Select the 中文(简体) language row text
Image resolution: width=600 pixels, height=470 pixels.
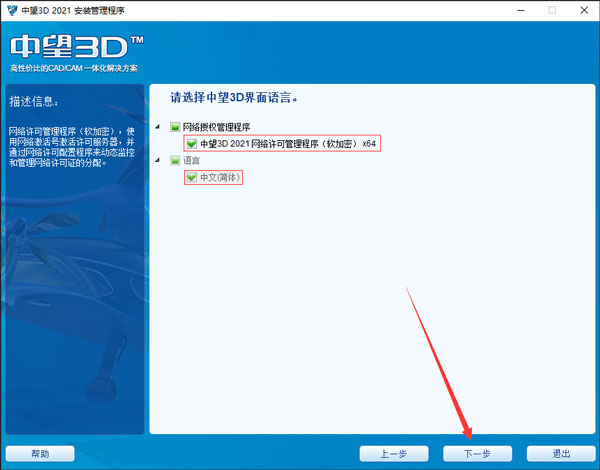(220, 177)
